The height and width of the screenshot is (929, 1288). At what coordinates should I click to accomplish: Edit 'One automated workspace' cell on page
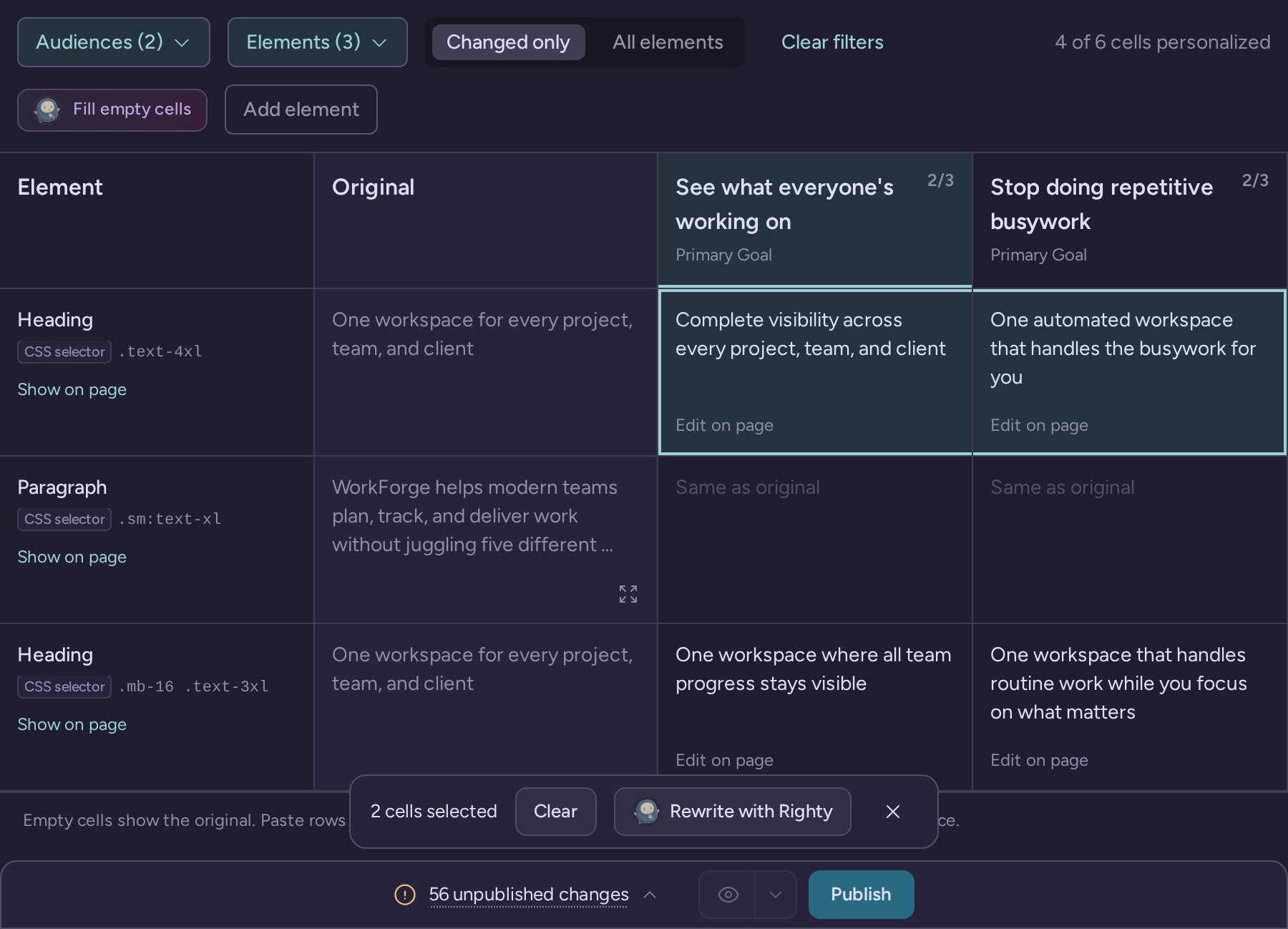(x=1039, y=425)
